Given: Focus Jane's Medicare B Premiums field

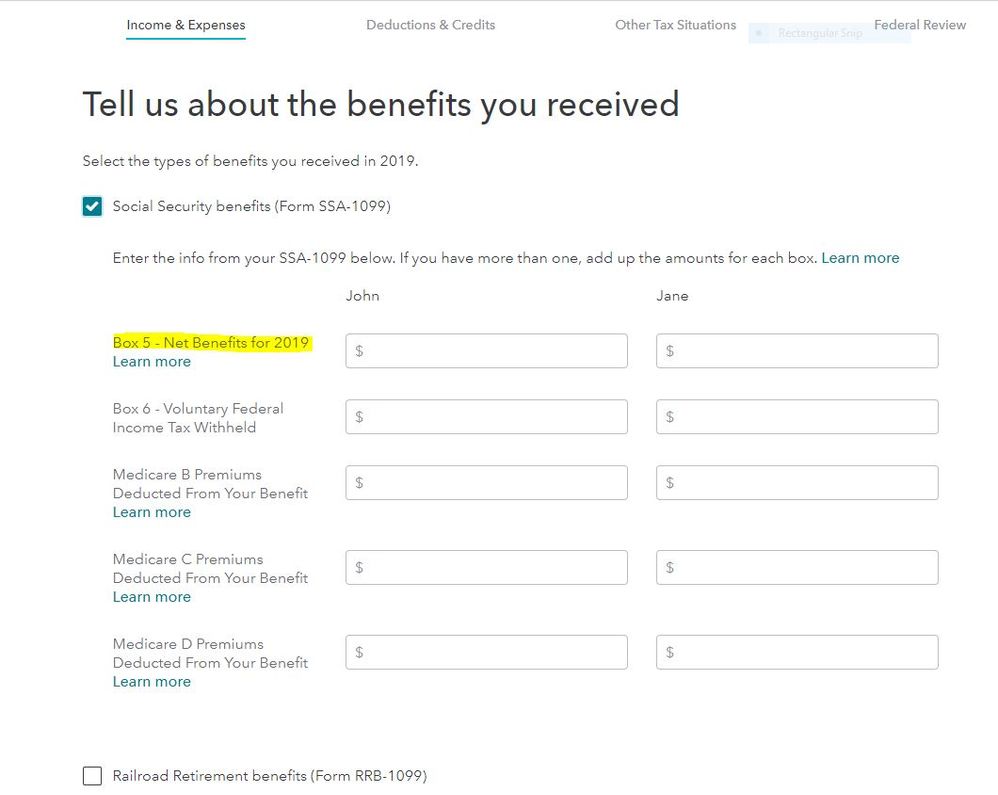Looking at the screenshot, I should point(797,482).
